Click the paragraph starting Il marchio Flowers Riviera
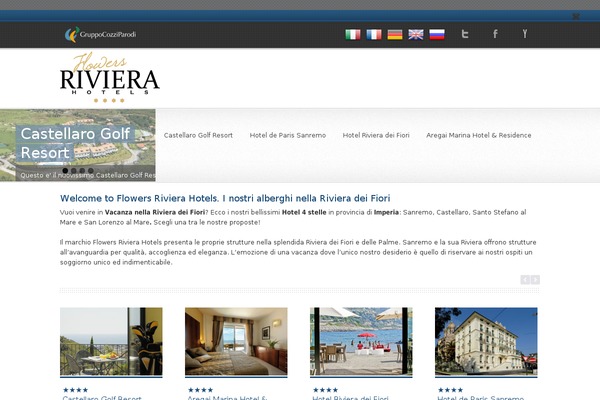600x400 pixels. 298,252
